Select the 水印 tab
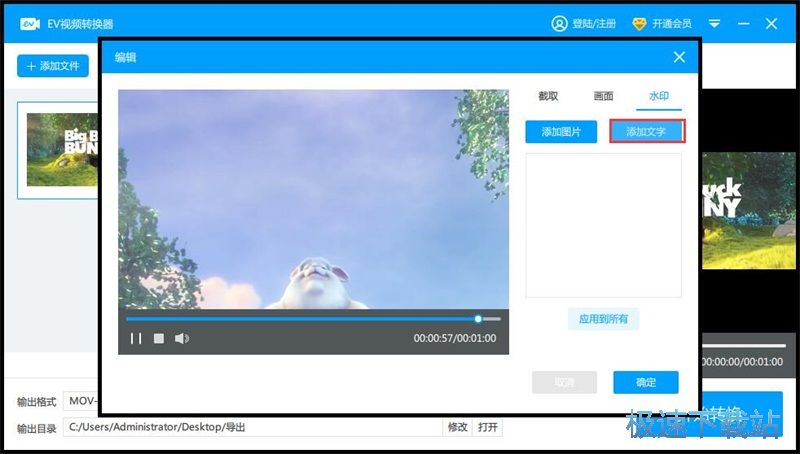 click(x=659, y=96)
